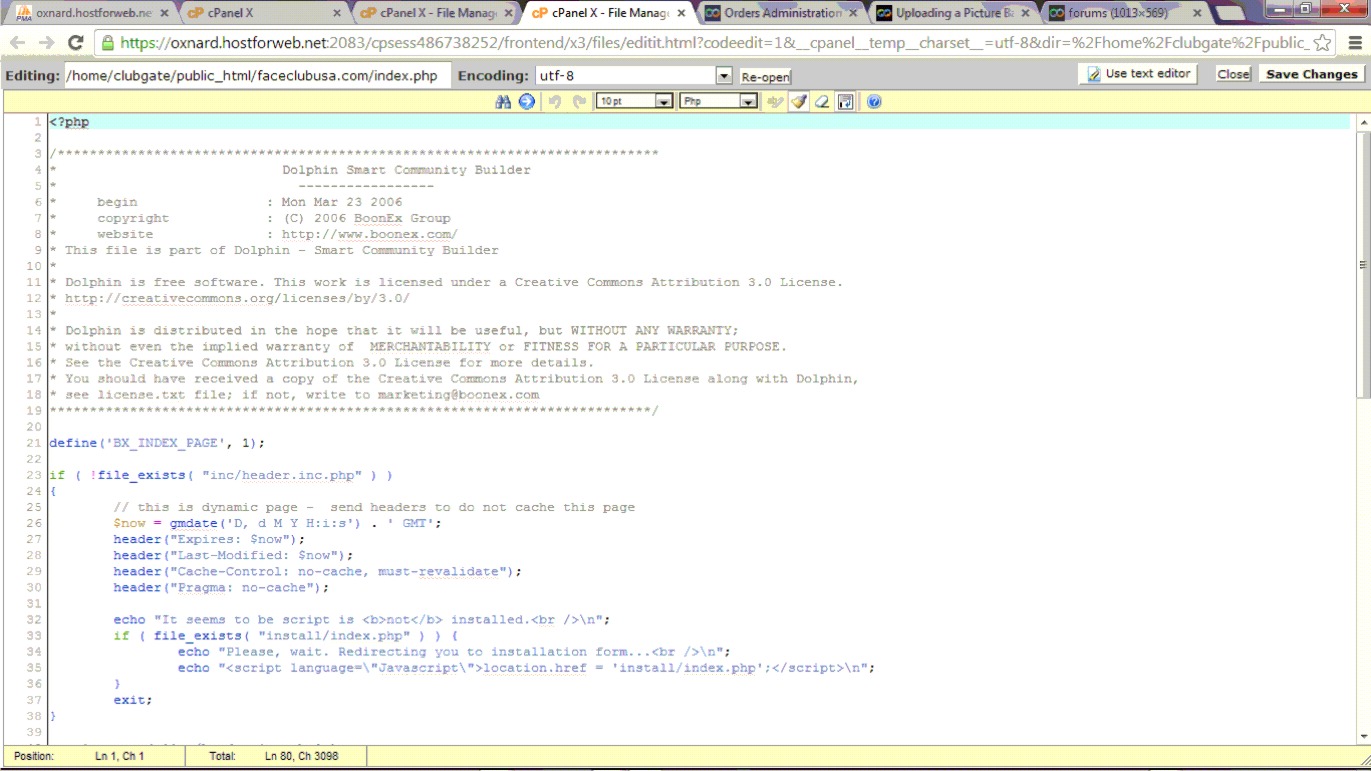Image resolution: width=1371 pixels, height=771 pixels.
Task: Click the Save Changes button
Action: 1311,74
